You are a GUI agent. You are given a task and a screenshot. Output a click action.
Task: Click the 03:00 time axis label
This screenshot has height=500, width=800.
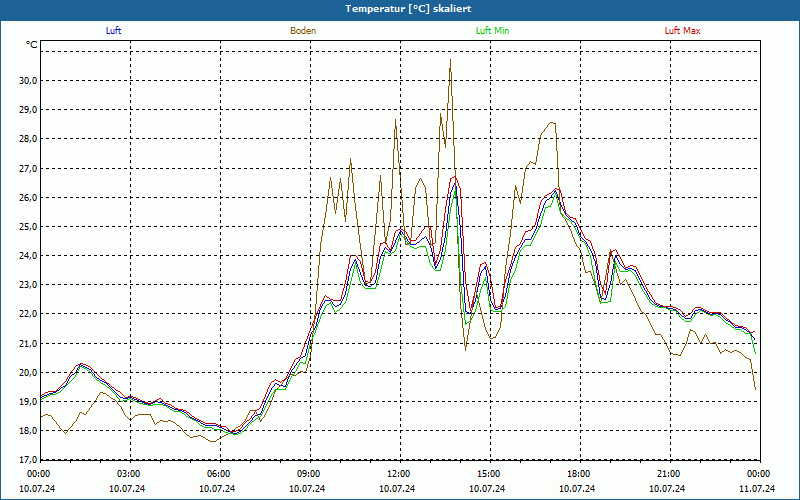tap(130, 474)
